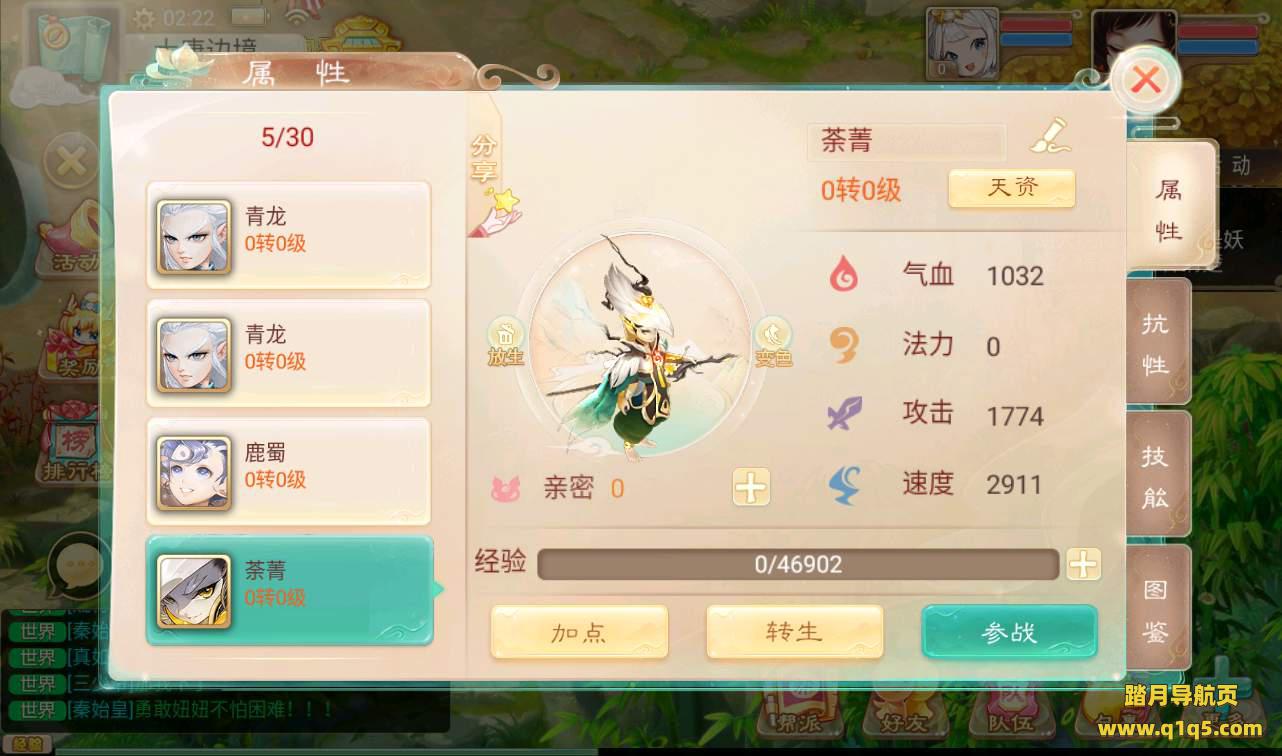Screen dimensions: 1282x756
Task: Click the 经验 experience progress bar
Action: 797,564
